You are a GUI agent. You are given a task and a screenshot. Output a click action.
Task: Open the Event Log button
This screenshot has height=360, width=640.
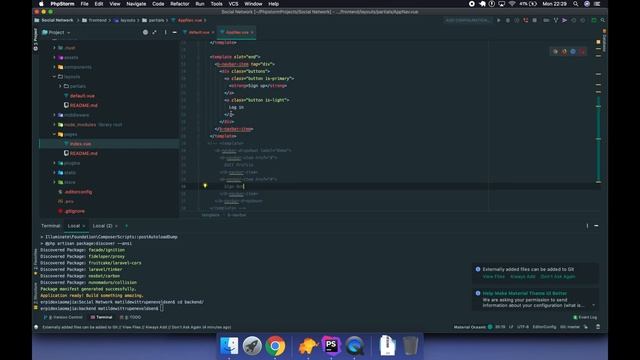tap(585, 317)
